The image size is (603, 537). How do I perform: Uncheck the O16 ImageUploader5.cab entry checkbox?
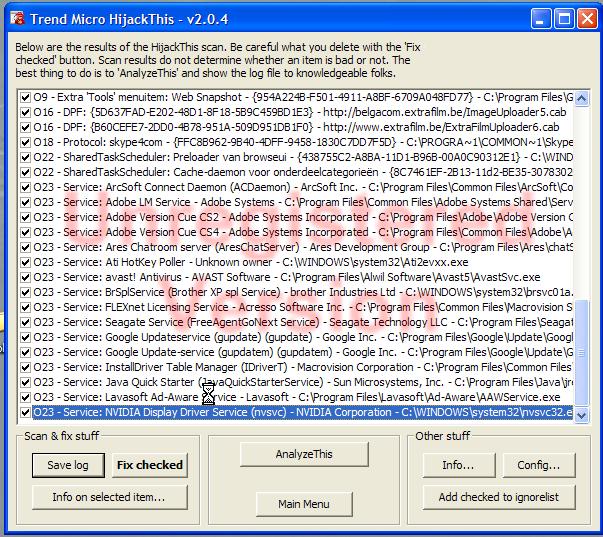[x=25, y=112]
